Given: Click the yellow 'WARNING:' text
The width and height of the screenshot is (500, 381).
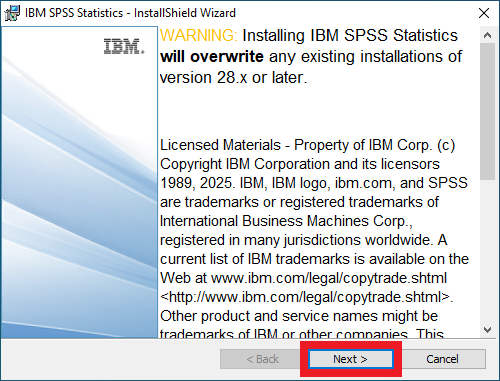Looking at the screenshot, I should point(198,35).
